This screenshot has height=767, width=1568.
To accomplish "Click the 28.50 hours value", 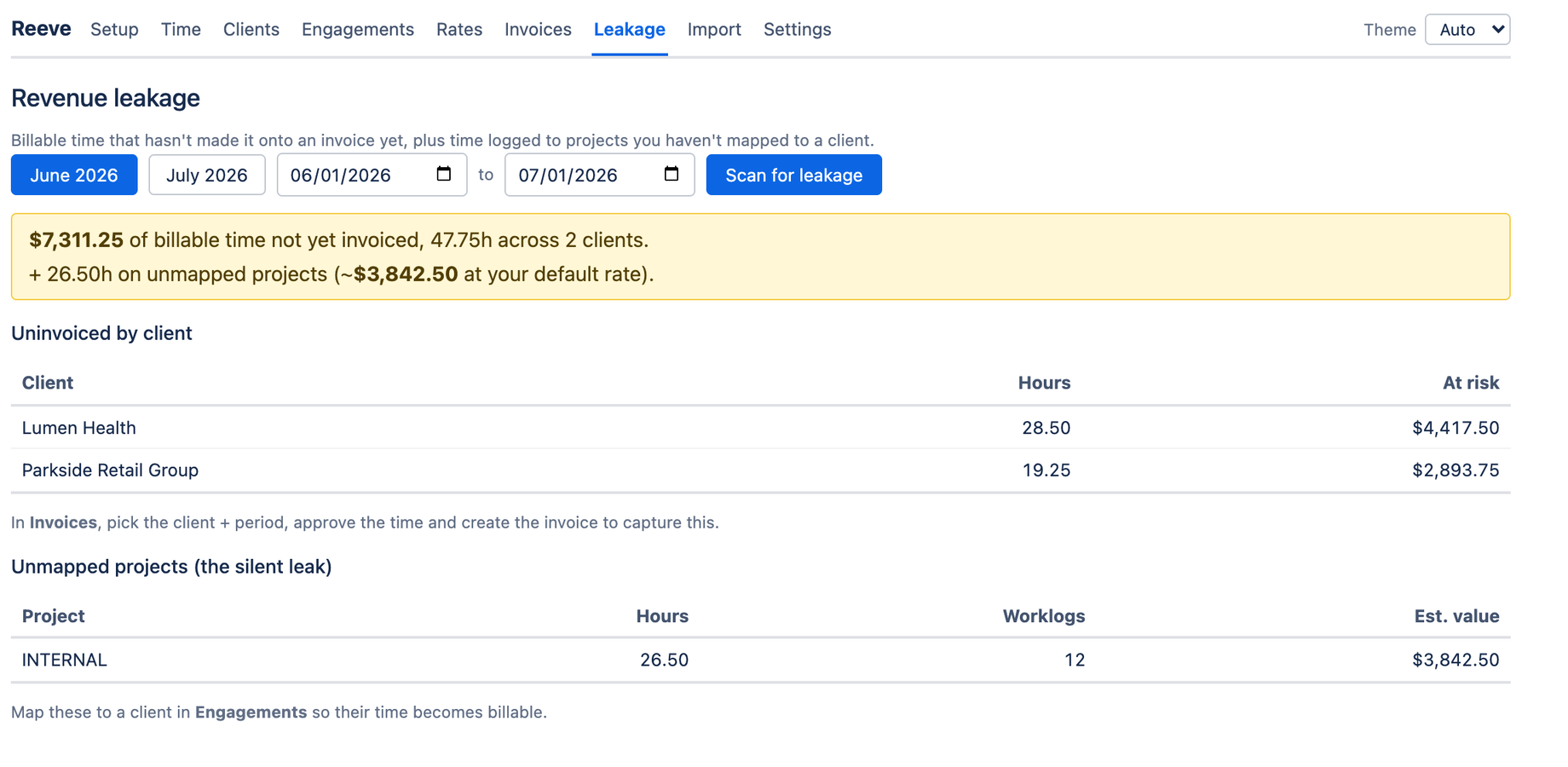I will [x=1046, y=428].
